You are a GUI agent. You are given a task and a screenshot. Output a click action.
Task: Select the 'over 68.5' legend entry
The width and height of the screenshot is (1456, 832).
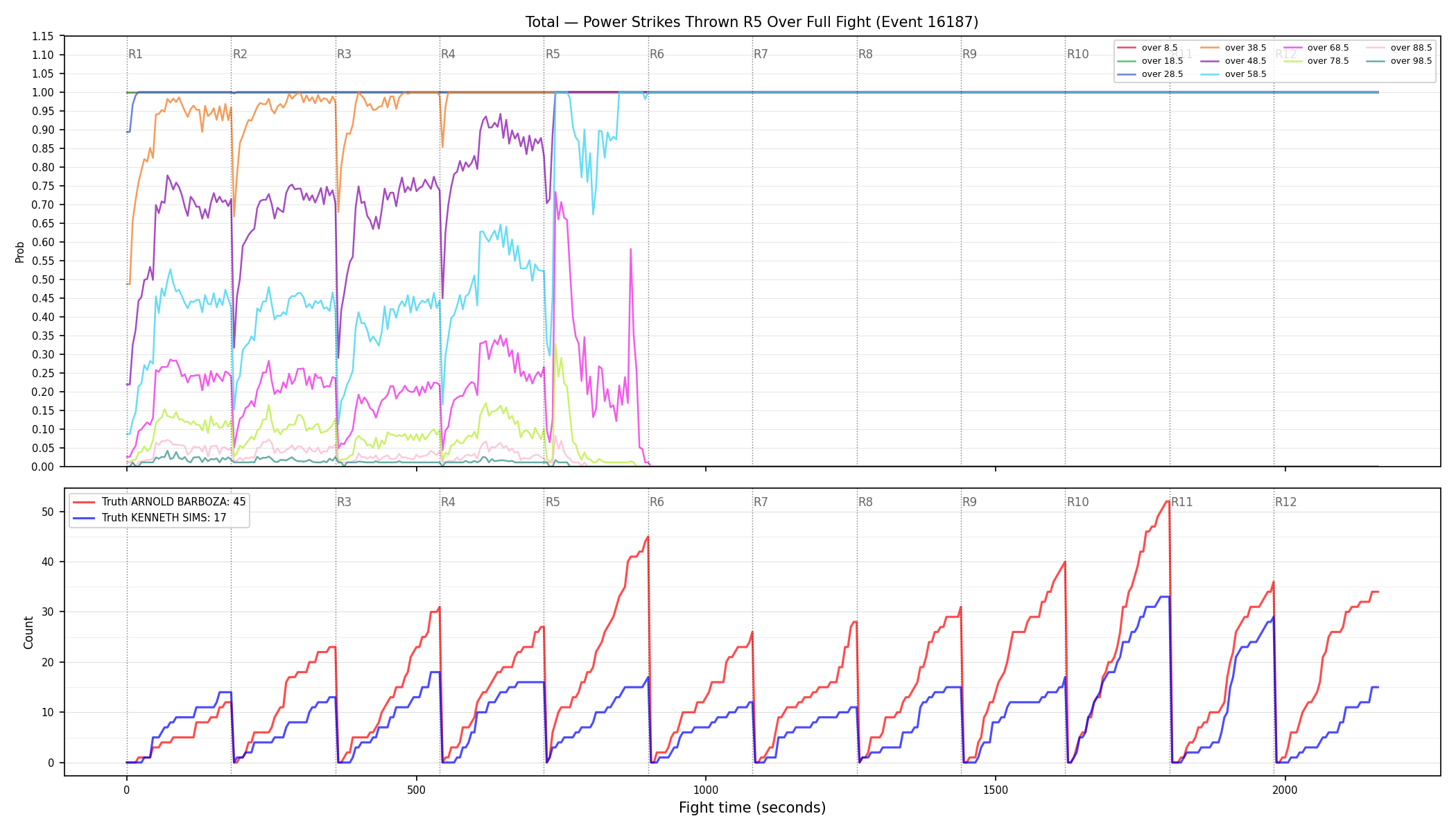tap(1316, 48)
